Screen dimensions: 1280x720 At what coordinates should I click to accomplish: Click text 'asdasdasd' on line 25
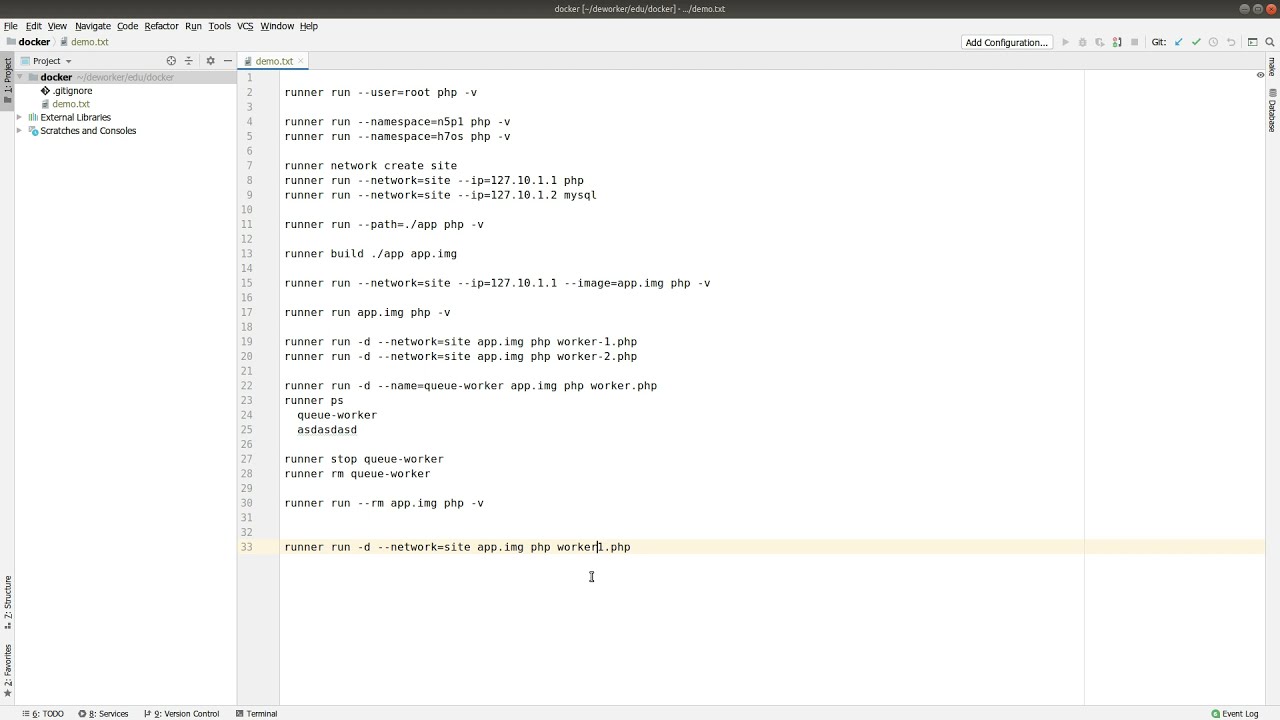pyautogui.click(x=327, y=430)
